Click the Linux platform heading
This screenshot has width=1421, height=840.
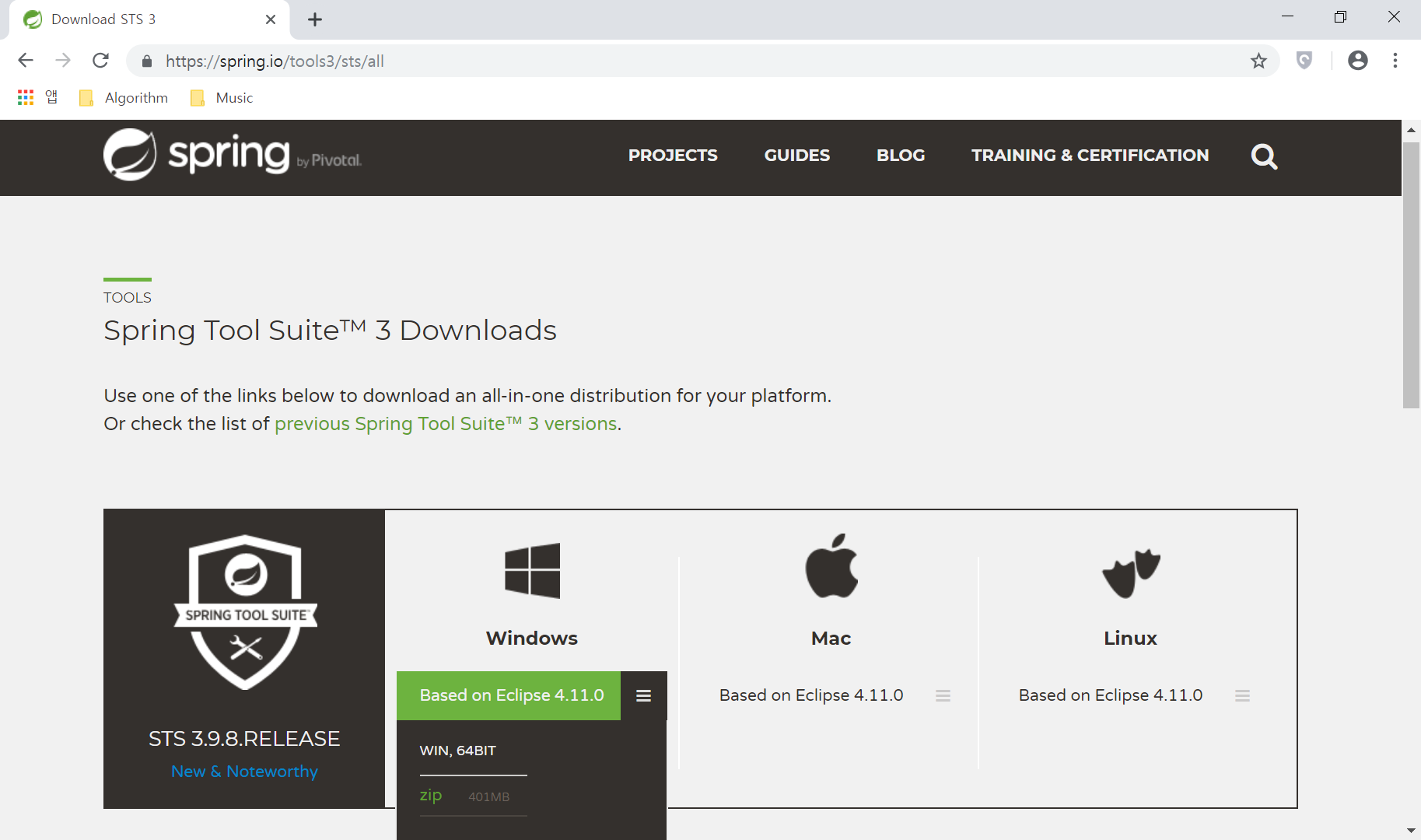pyautogui.click(x=1131, y=639)
